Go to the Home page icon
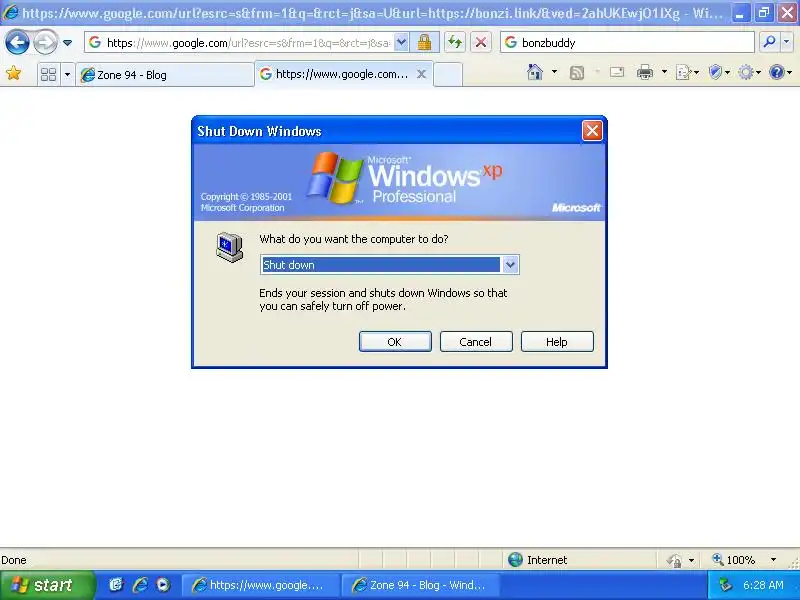 tap(535, 72)
